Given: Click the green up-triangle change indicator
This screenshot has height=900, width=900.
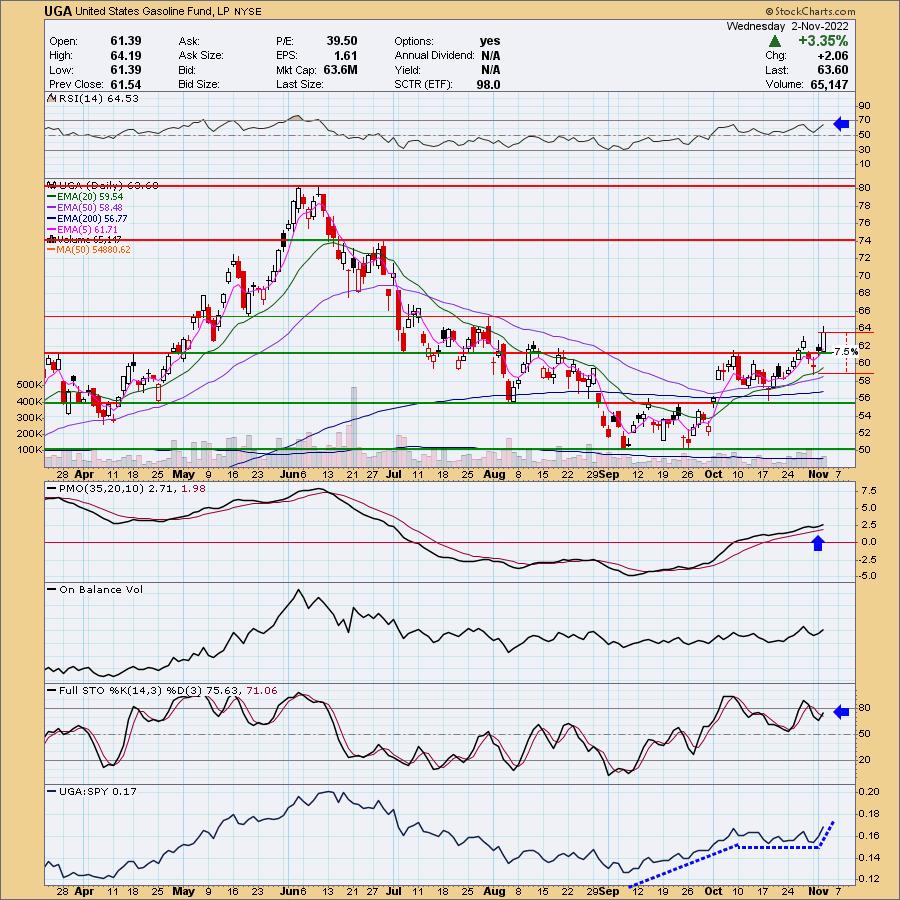Looking at the screenshot, I should click(774, 41).
